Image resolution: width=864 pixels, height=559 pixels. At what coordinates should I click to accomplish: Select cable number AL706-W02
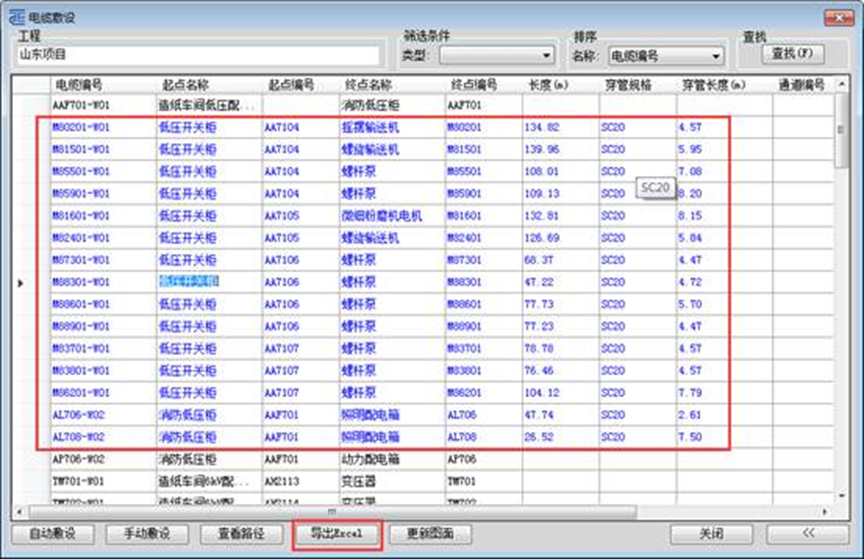(78, 415)
